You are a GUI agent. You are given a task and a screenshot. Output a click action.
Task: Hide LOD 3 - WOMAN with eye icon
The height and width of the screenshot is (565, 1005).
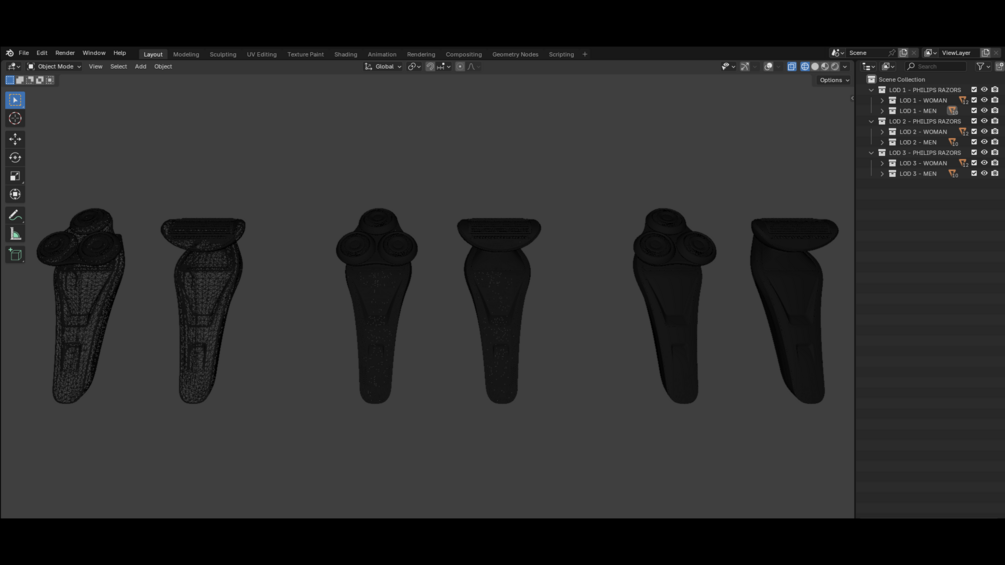pyautogui.click(x=984, y=163)
